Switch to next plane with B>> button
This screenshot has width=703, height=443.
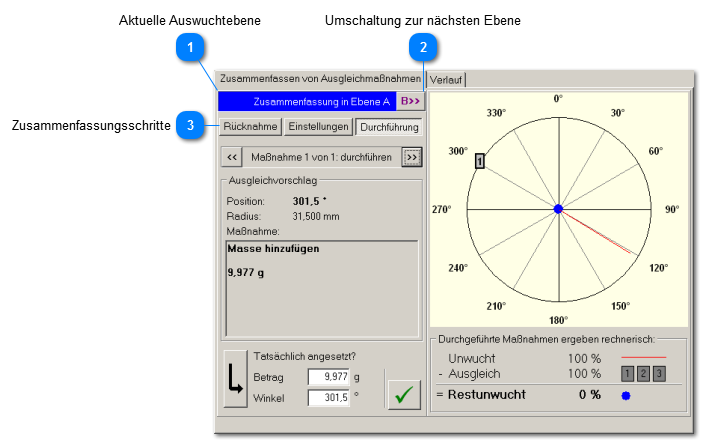(411, 101)
